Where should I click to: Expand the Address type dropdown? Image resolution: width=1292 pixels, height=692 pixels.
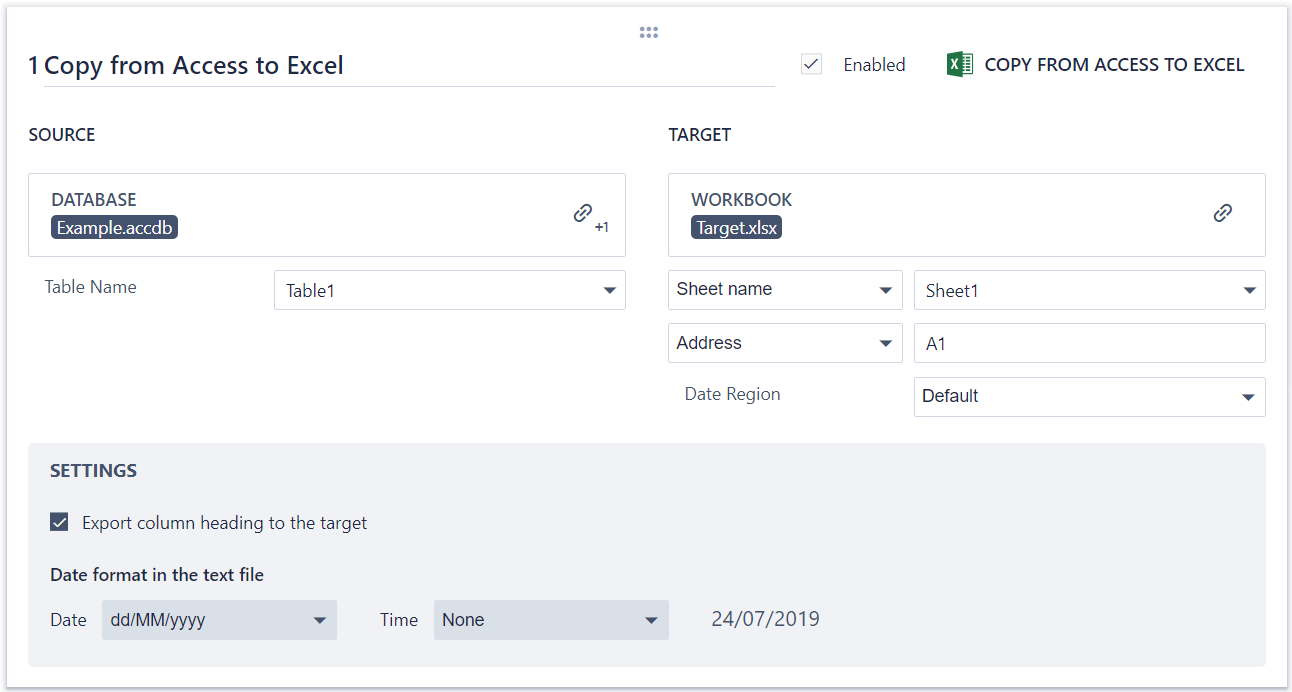coord(784,343)
